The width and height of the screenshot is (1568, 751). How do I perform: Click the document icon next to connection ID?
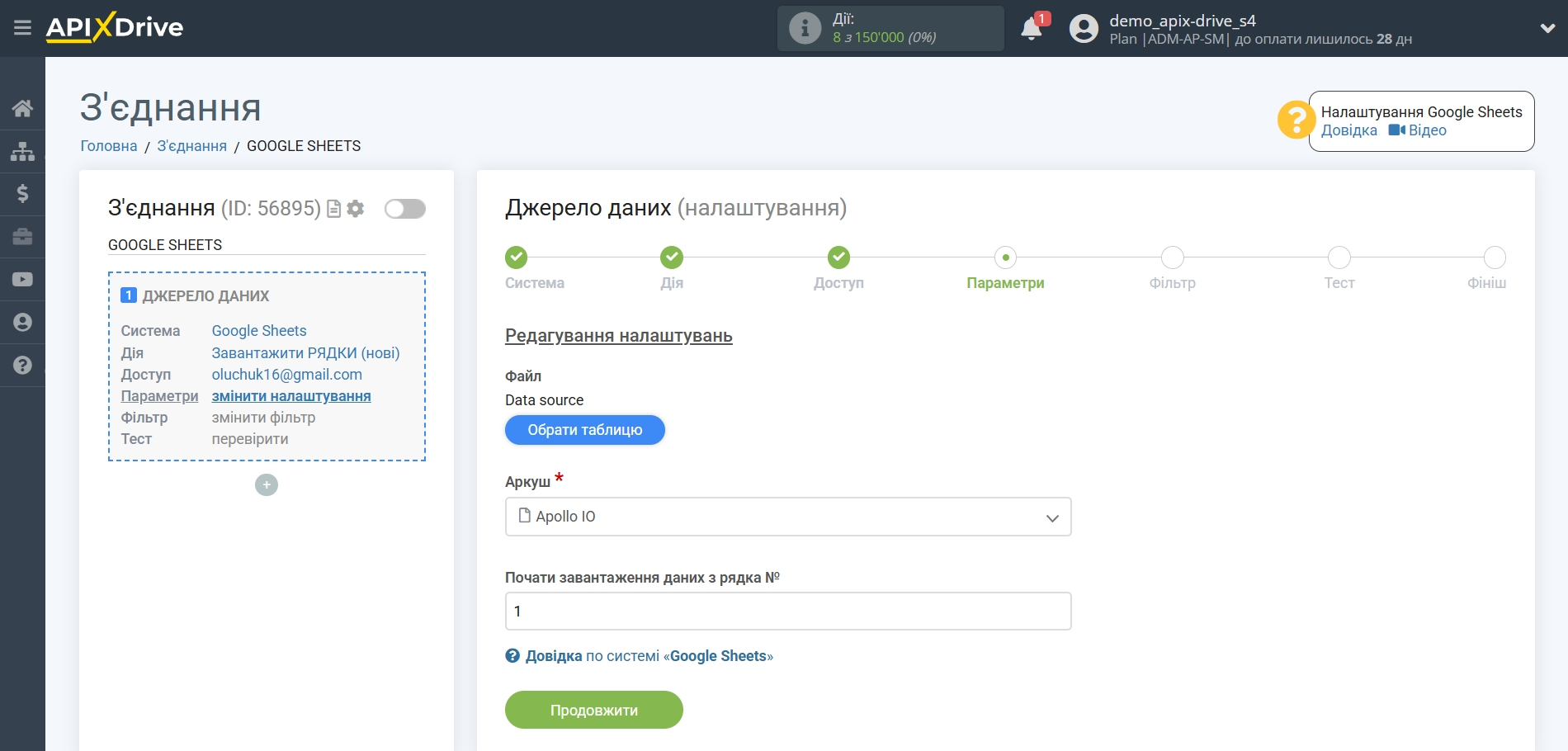point(333,209)
